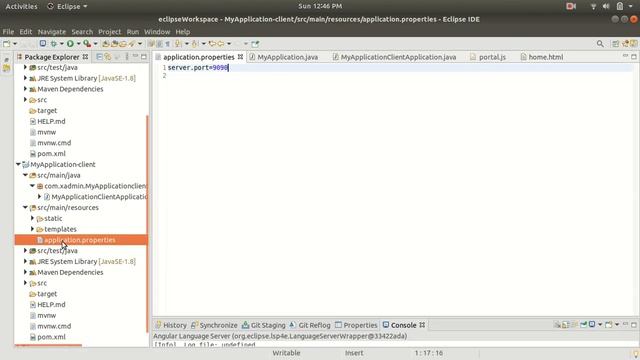Maximize the editor area

(633, 56)
